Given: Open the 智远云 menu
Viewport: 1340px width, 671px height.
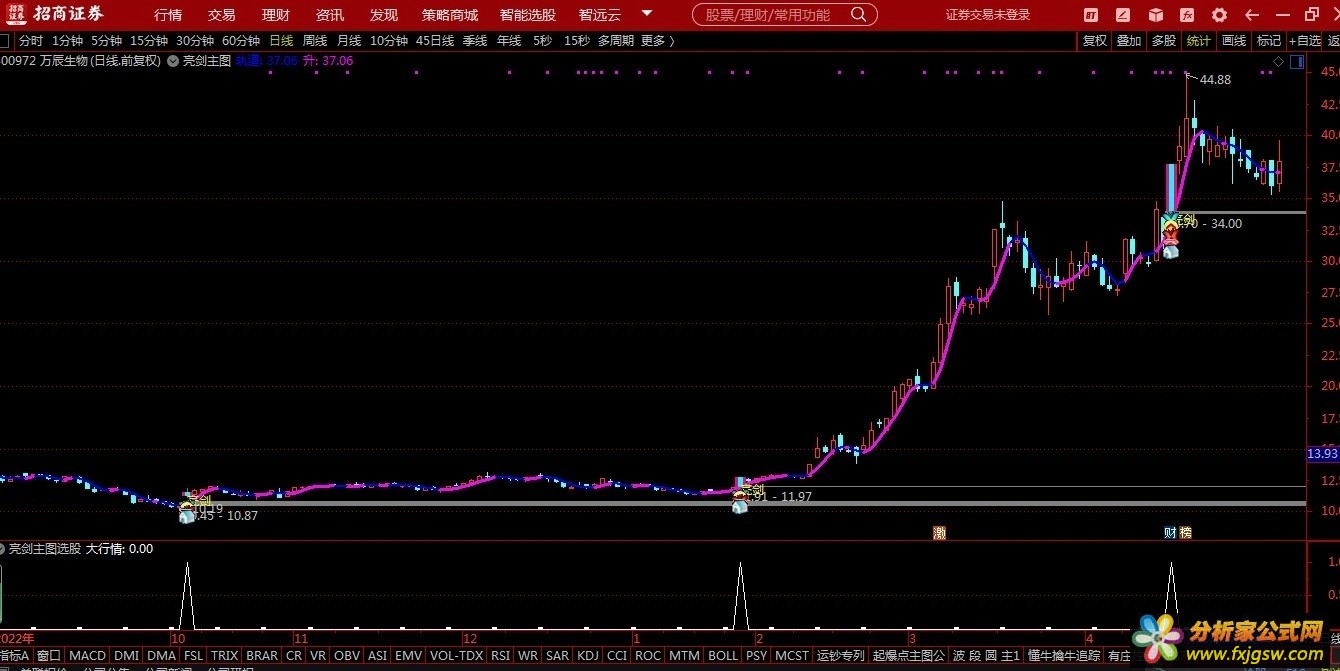Looking at the screenshot, I should [600, 15].
